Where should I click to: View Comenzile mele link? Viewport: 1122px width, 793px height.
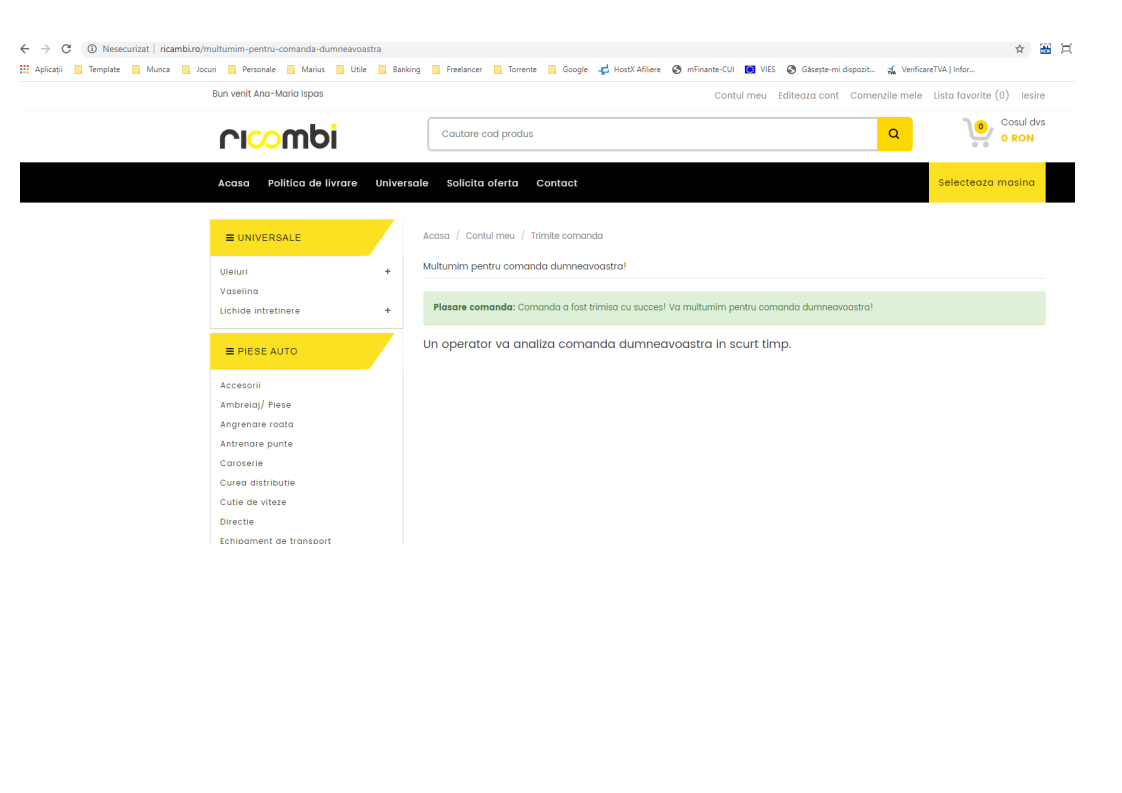point(886,95)
